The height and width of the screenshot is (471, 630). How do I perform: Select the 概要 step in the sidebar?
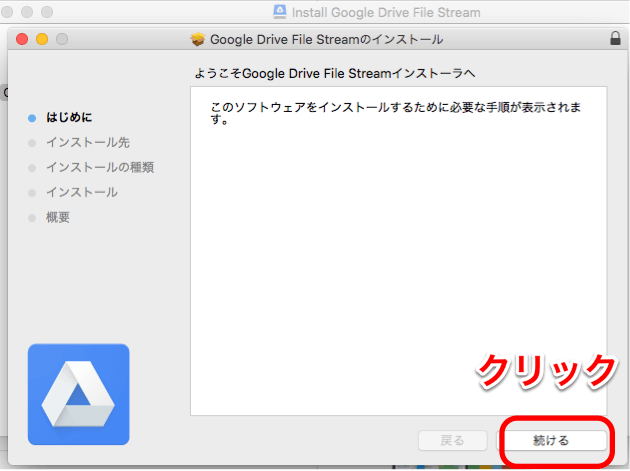coord(58,217)
